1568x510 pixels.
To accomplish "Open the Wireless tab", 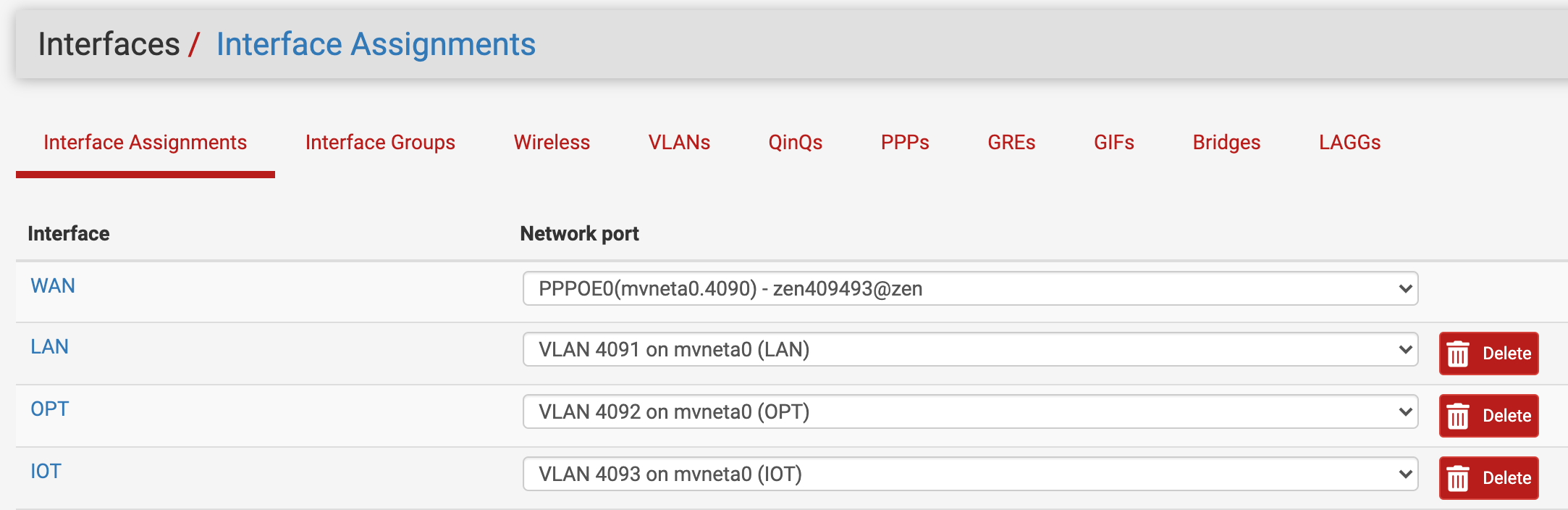I will coord(552,142).
